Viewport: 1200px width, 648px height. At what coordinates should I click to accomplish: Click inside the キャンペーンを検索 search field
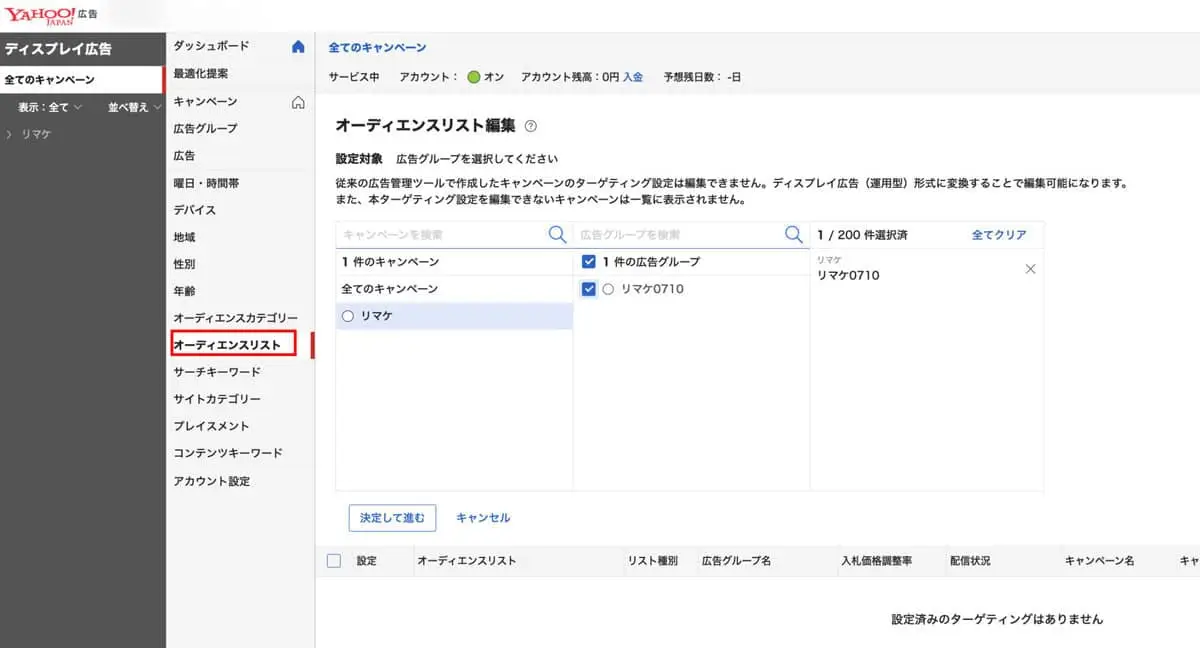[x=430, y=234]
